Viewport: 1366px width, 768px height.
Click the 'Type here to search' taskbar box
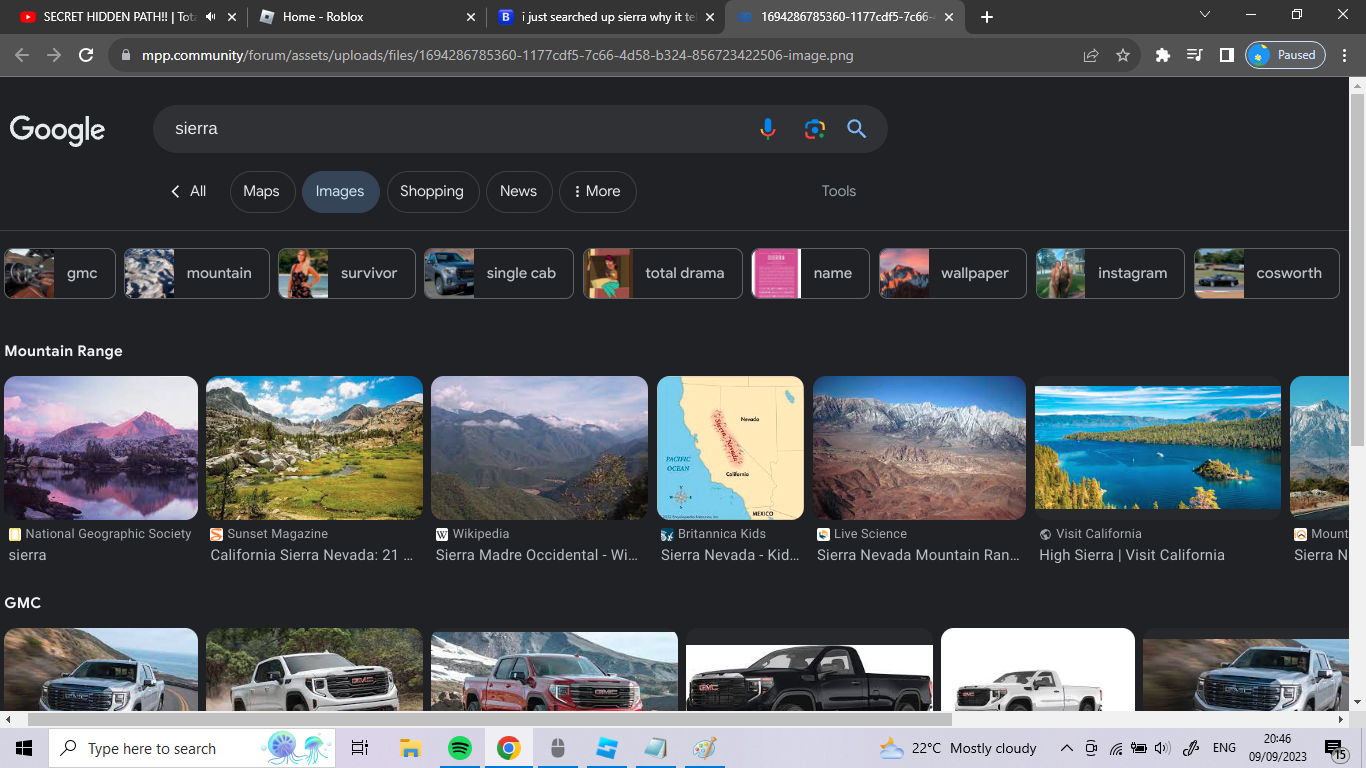193,748
